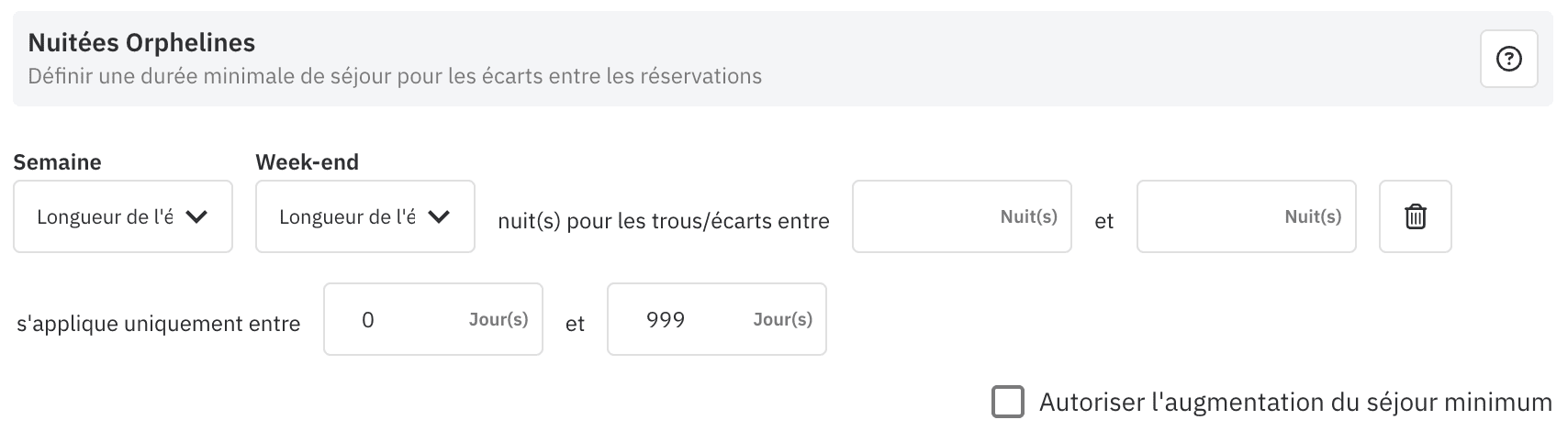
Task: Click the Jour(s) suffix beside the 0 value
Action: [x=498, y=319]
